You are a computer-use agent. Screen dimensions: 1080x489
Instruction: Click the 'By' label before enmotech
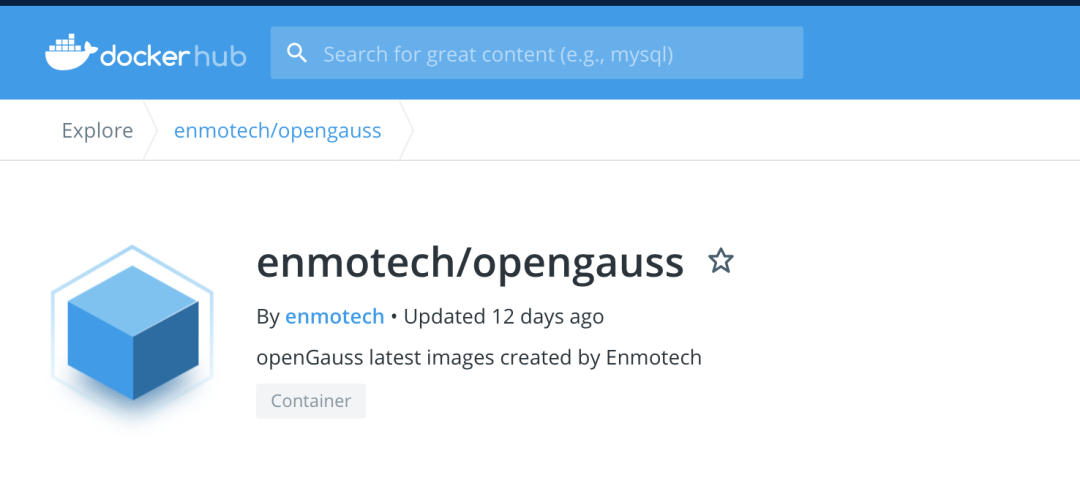pyautogui.click(x=267, y=317)
